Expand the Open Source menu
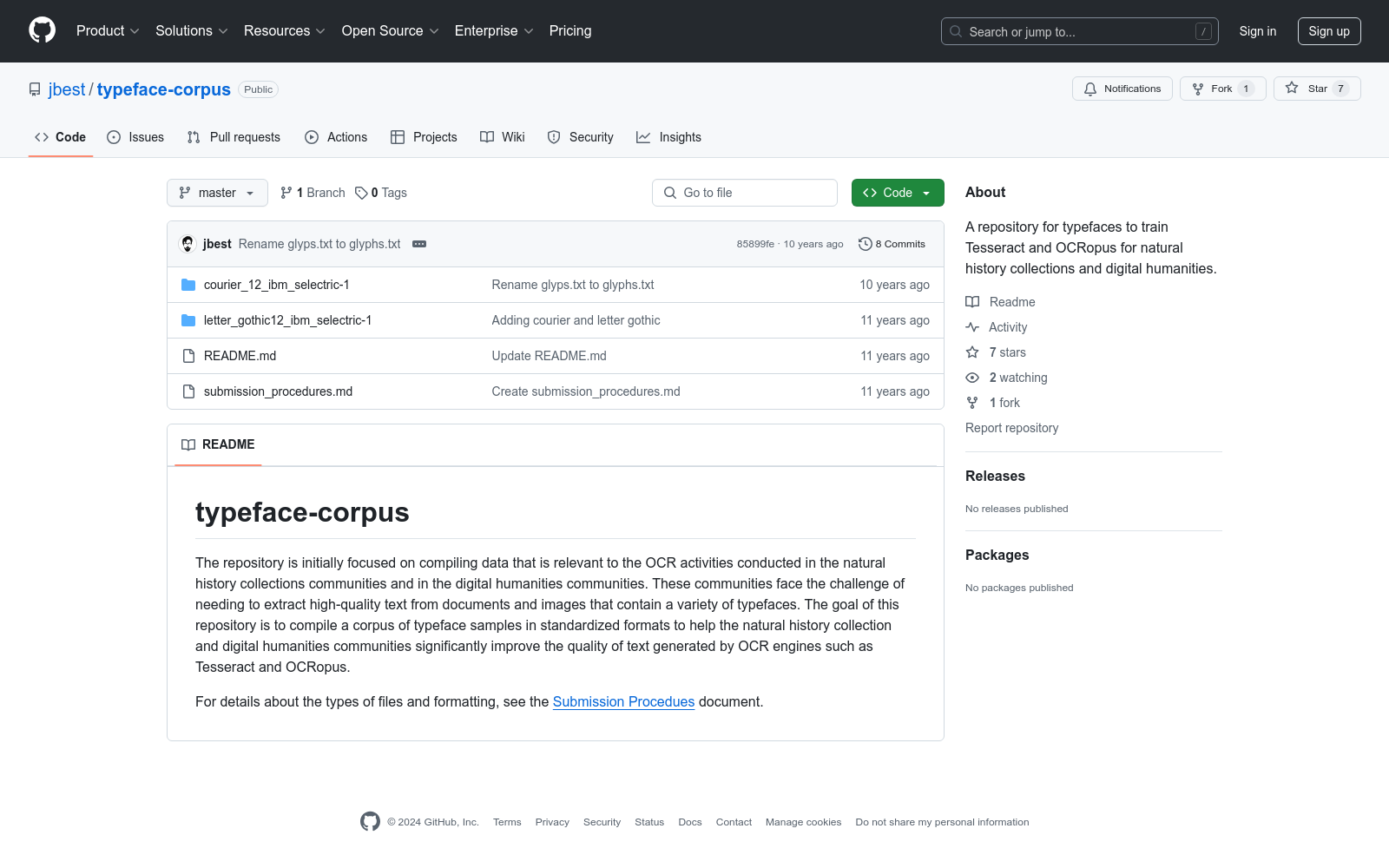The height and width of the screenshot is (868, 1389). tap(391, 30)
